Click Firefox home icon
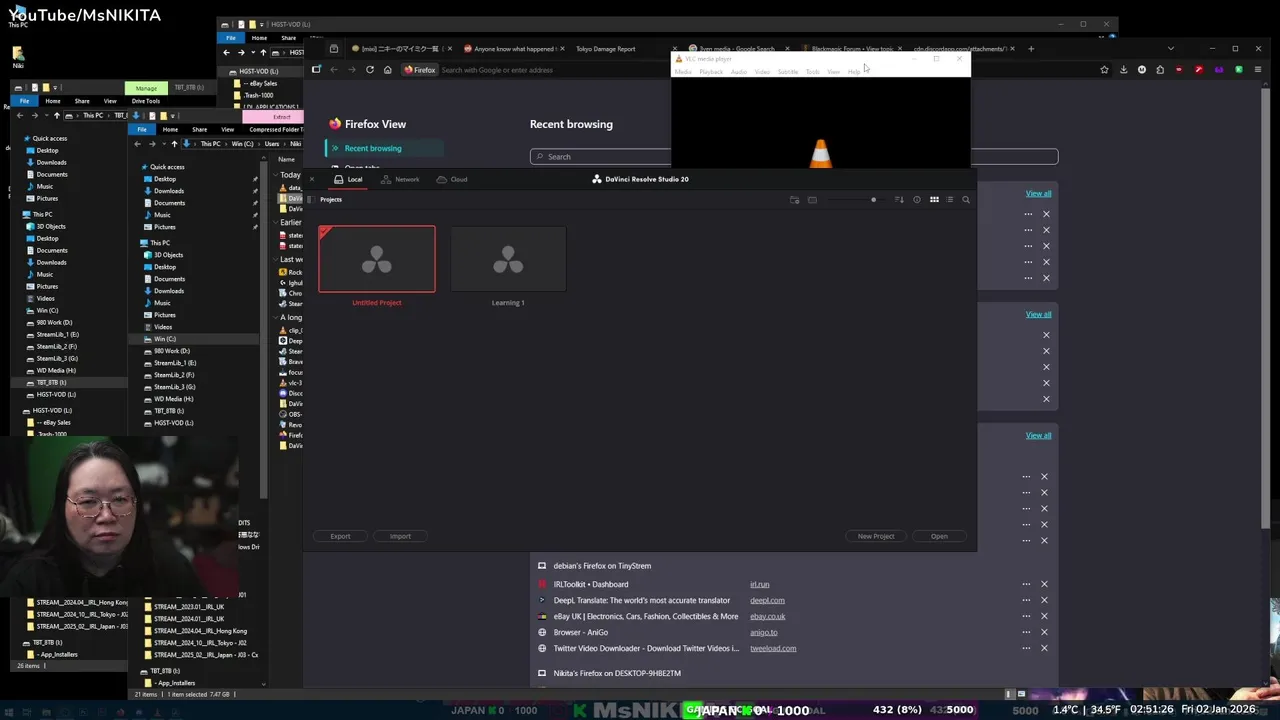This screenshot has height=720, width=1280. 388,70
